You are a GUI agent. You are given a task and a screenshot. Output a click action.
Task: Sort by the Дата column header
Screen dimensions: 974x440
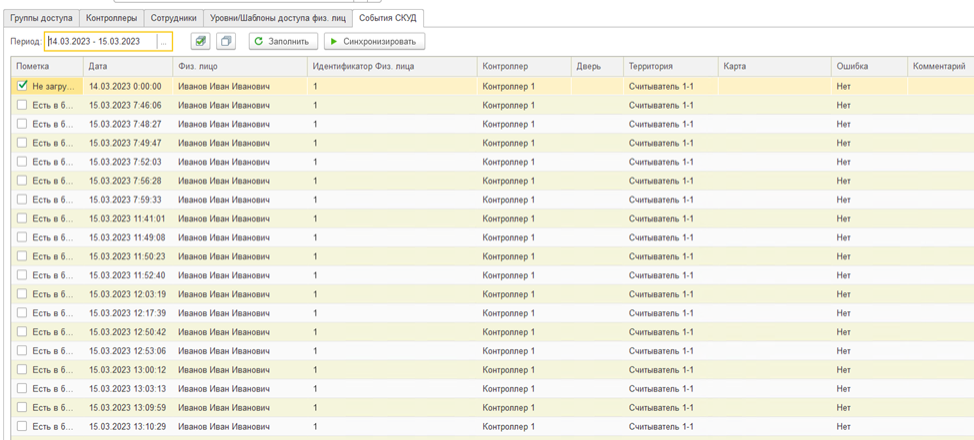(128, 66)
